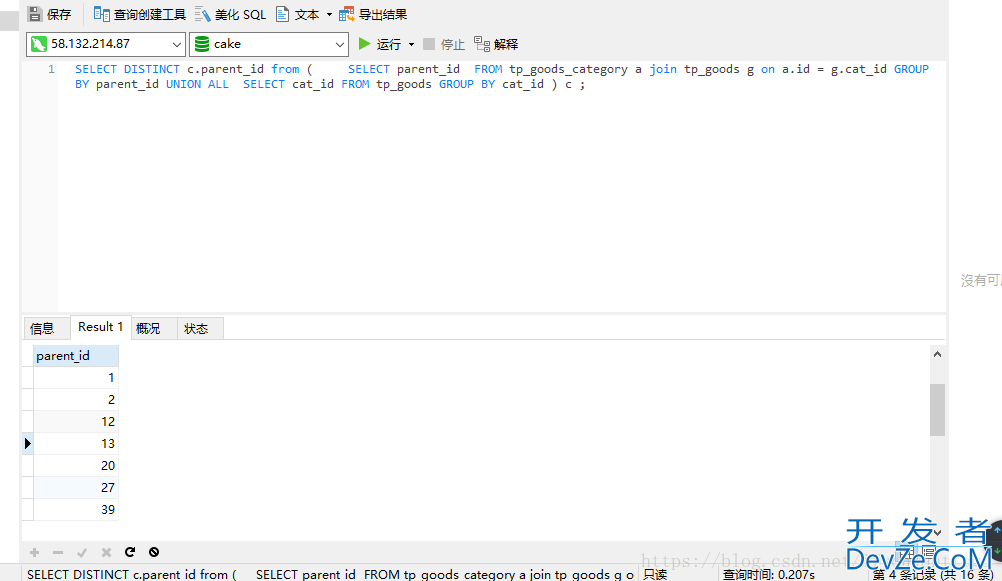Click the parent_id column header
Image resolution: width=1002 pixels, height=581 pixels.
tap(76, 356)
